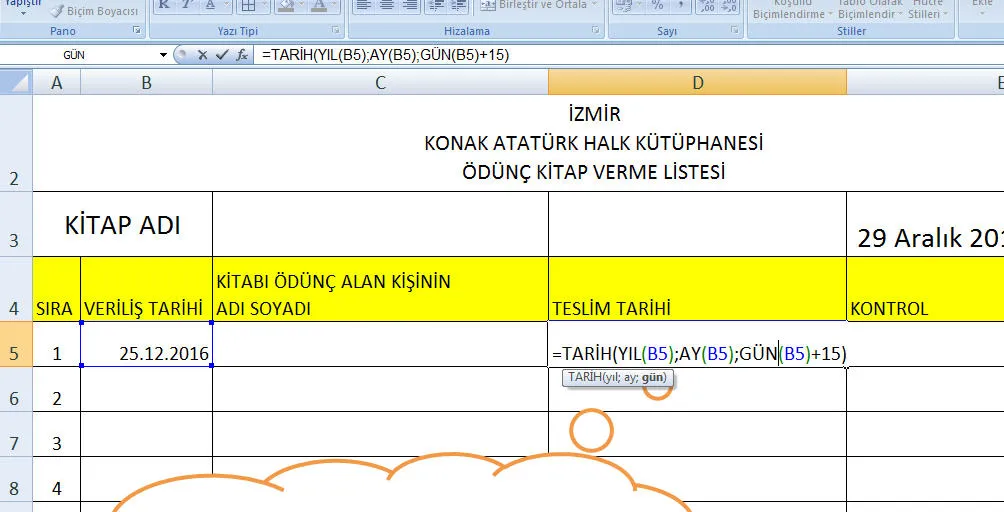Select cell B5 containing 25.12.2016

[146, 353]
